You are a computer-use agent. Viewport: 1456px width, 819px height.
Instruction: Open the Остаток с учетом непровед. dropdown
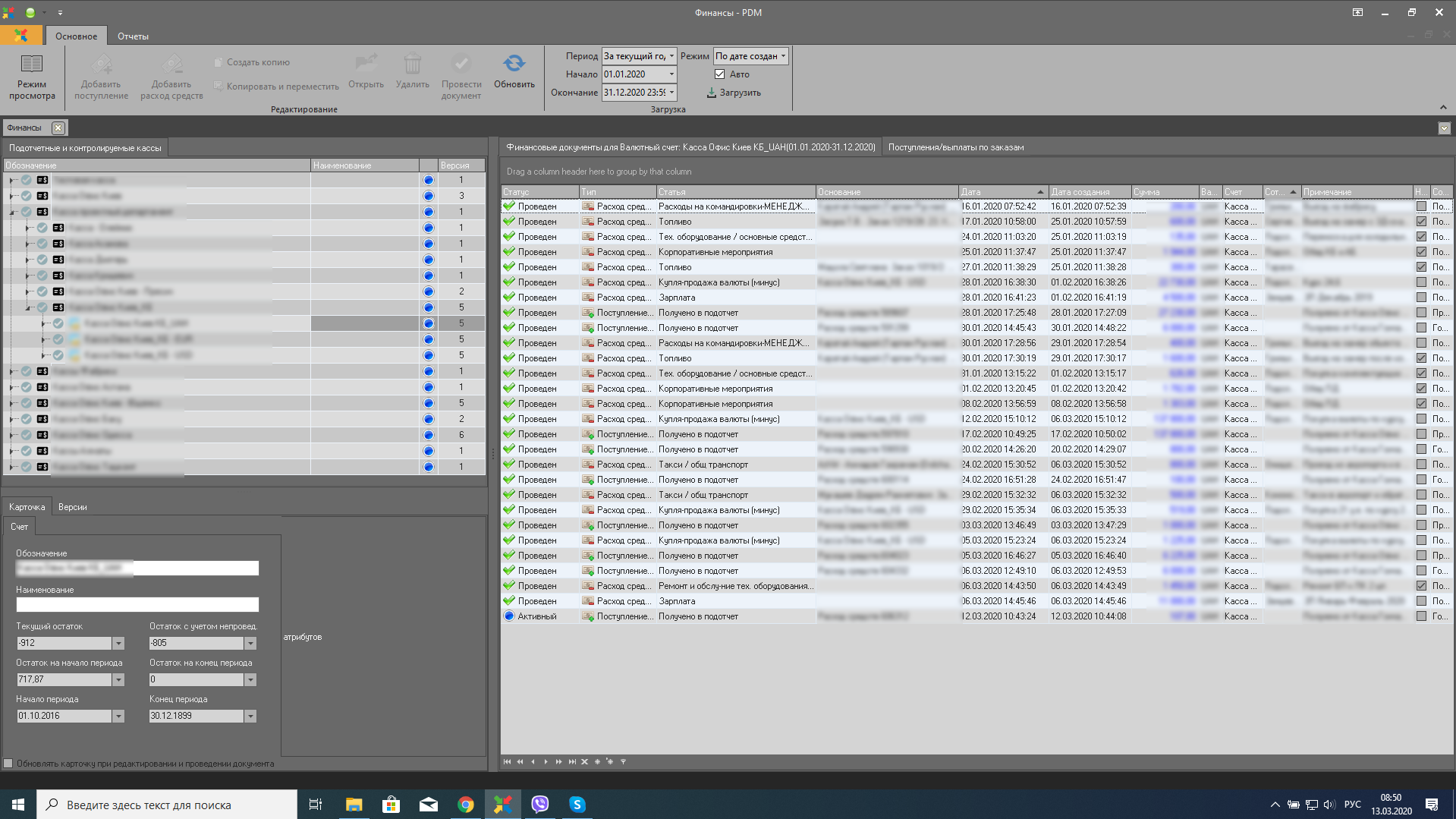click(250, 643)
